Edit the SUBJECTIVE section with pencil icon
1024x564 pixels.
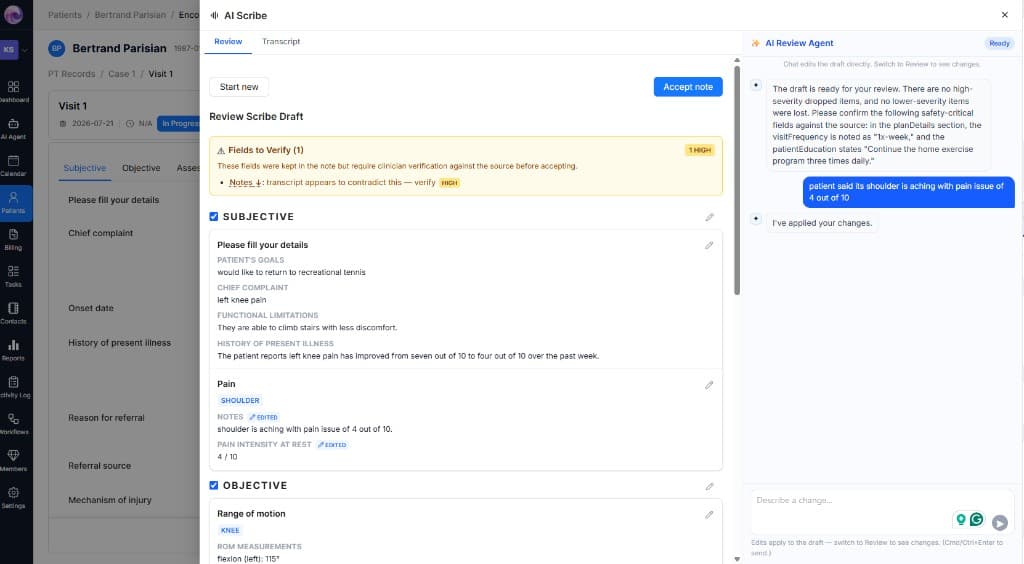pos(709,217)
